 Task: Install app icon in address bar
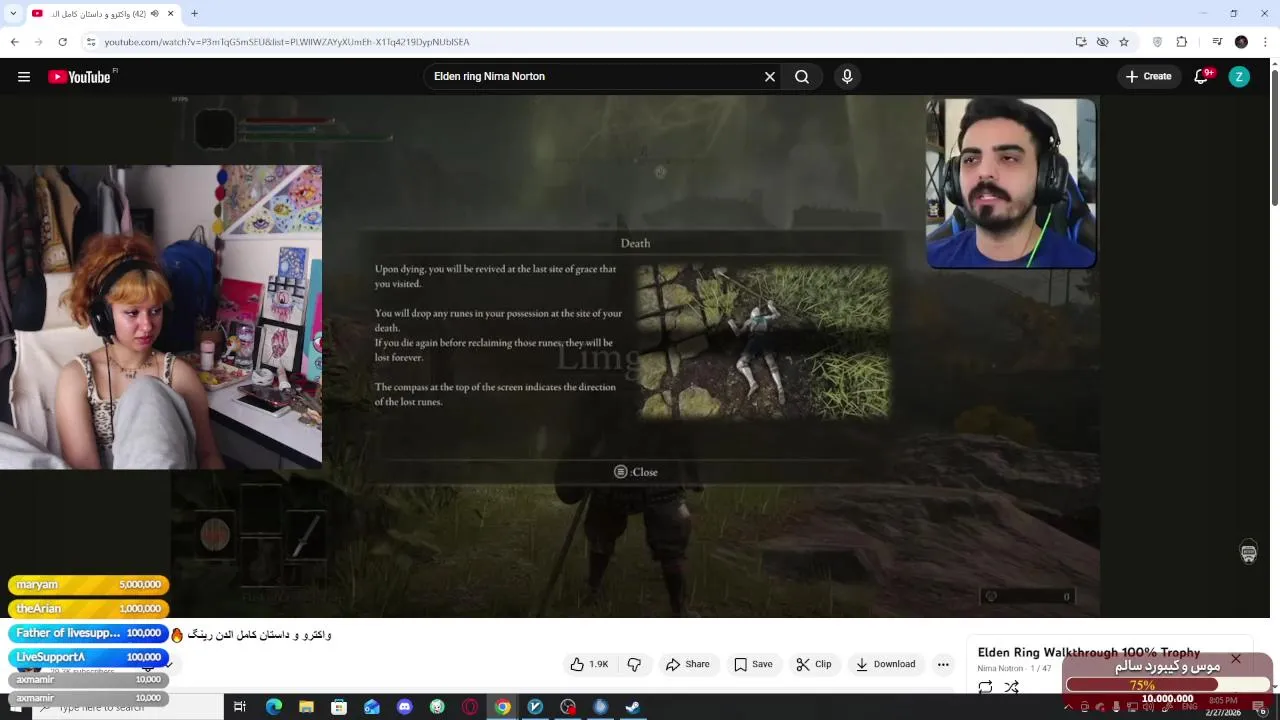tap(1081, 42)
